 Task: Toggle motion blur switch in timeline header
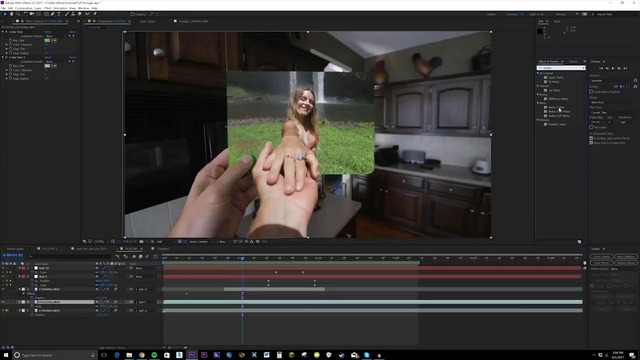pos(147,256)
